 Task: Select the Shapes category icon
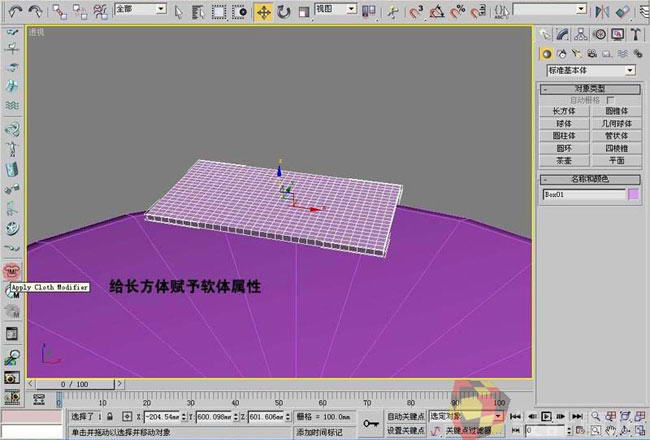pyautogui.click(x=562, y=54)
